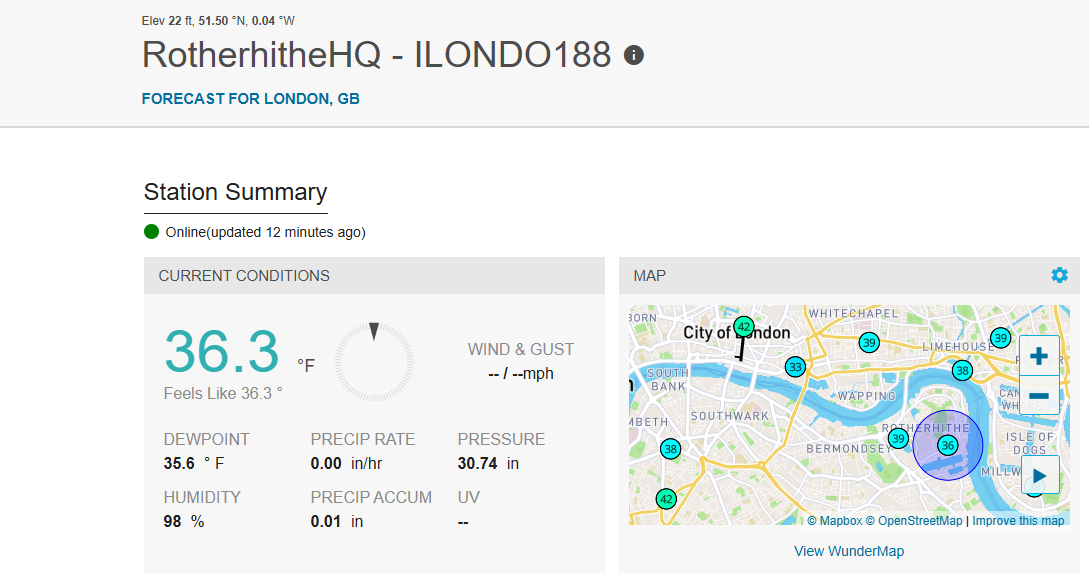1089x585 pixels.
Task: Open the View WunderMap link
Action: pos(849,551)
